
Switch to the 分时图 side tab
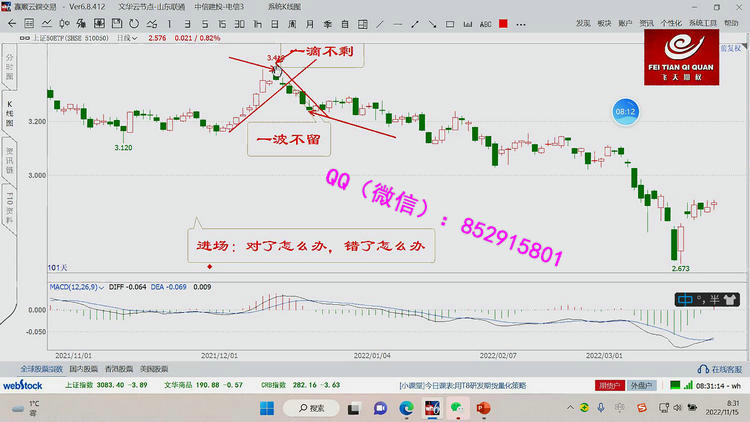point(8,64)
